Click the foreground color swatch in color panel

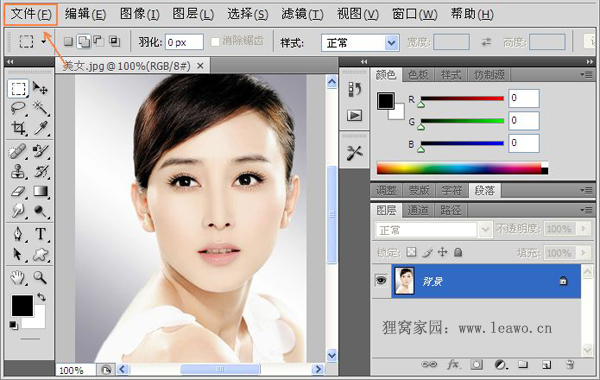click(386, 101)
